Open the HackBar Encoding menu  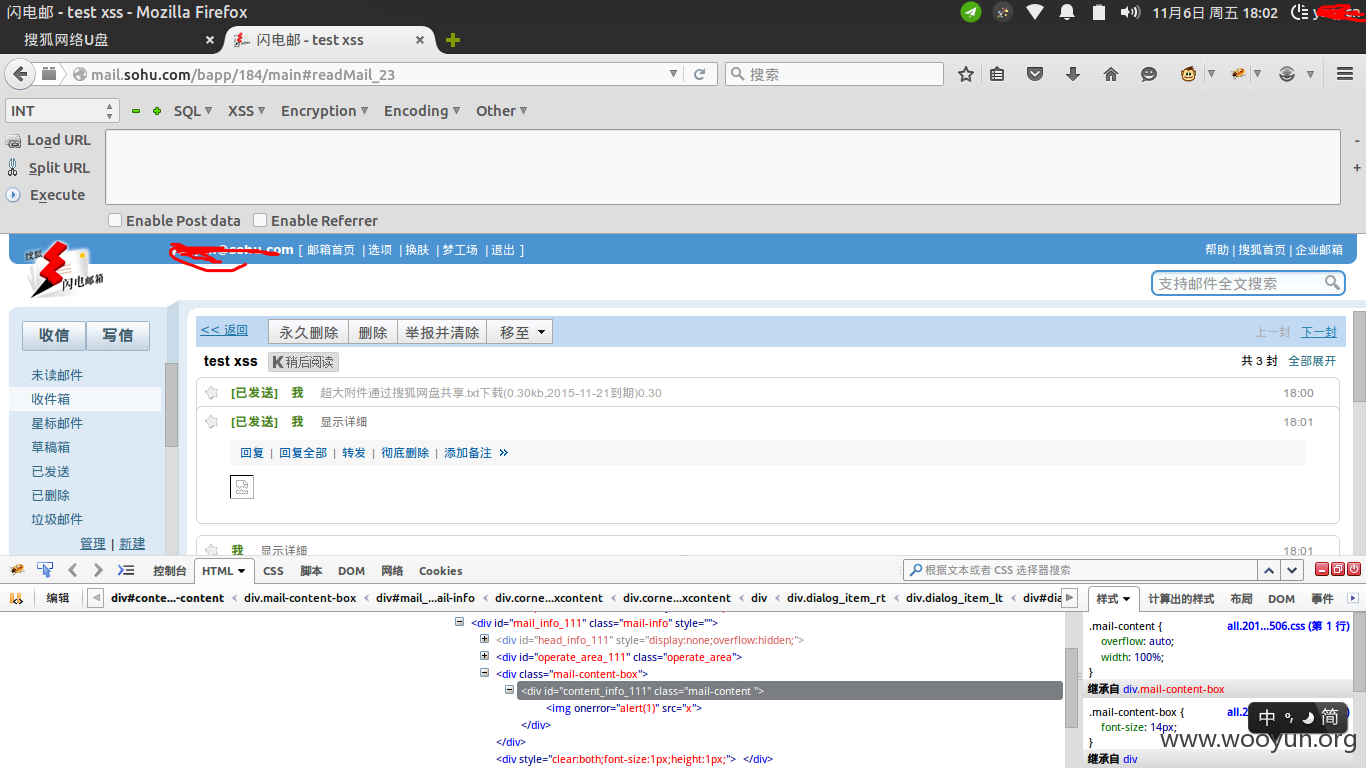pyautogui.click(x=422, y=111)
